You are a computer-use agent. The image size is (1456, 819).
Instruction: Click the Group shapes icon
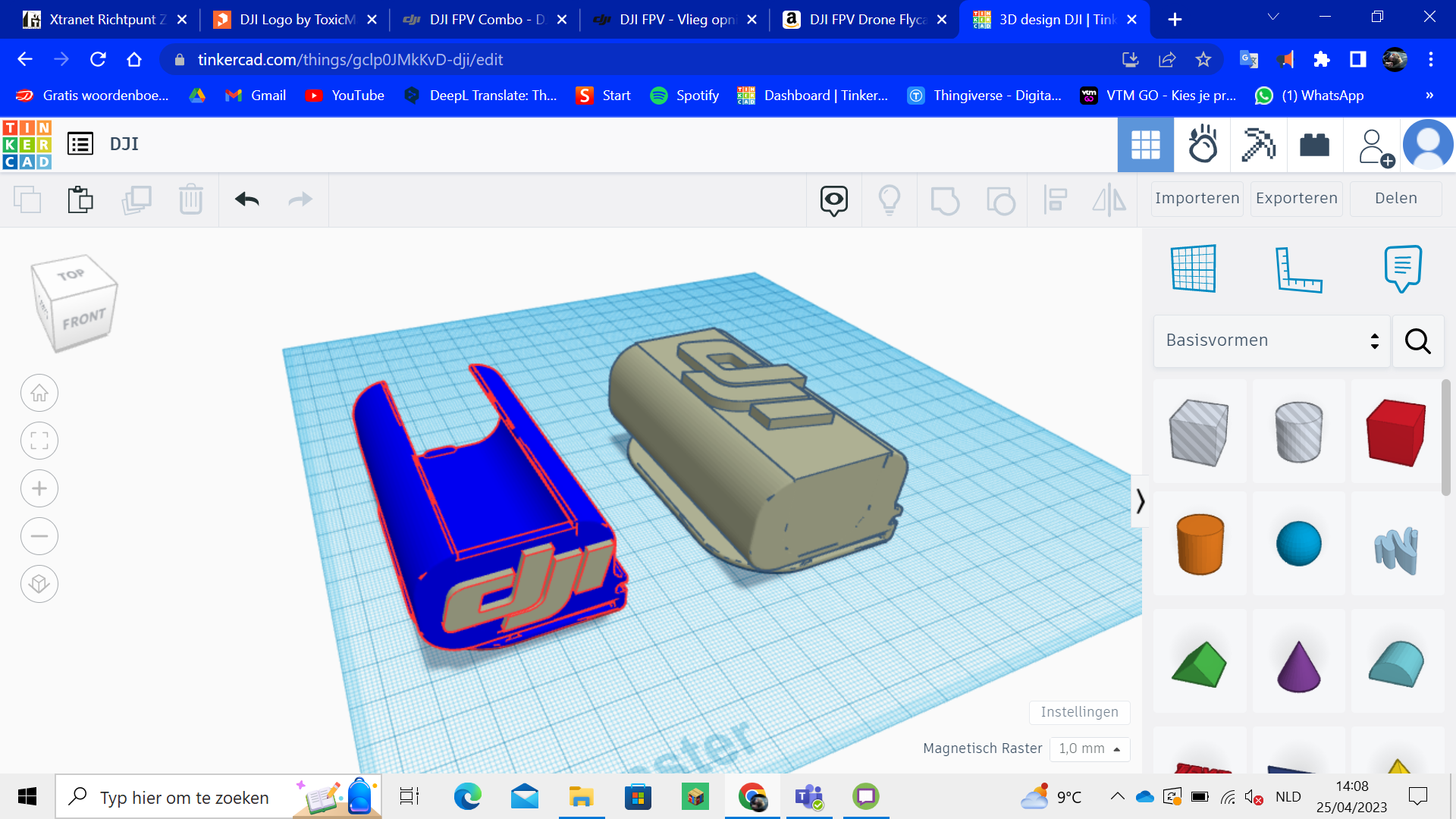(x=945, y=200)
